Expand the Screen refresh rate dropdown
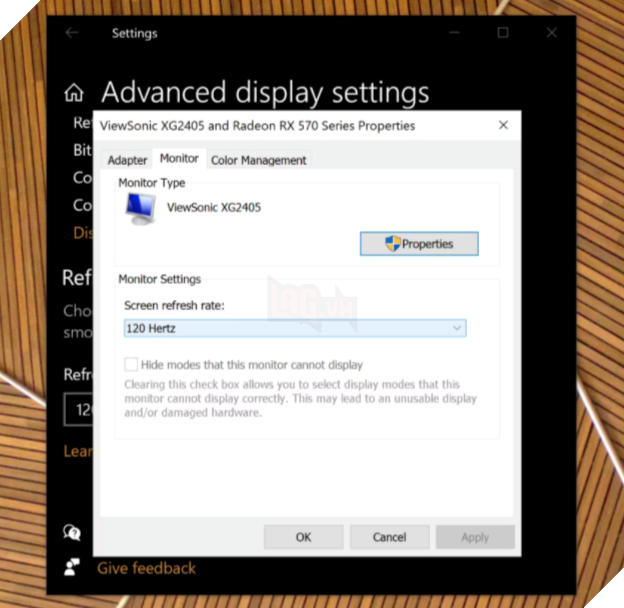624x608 pixels. tap(295, 328)
